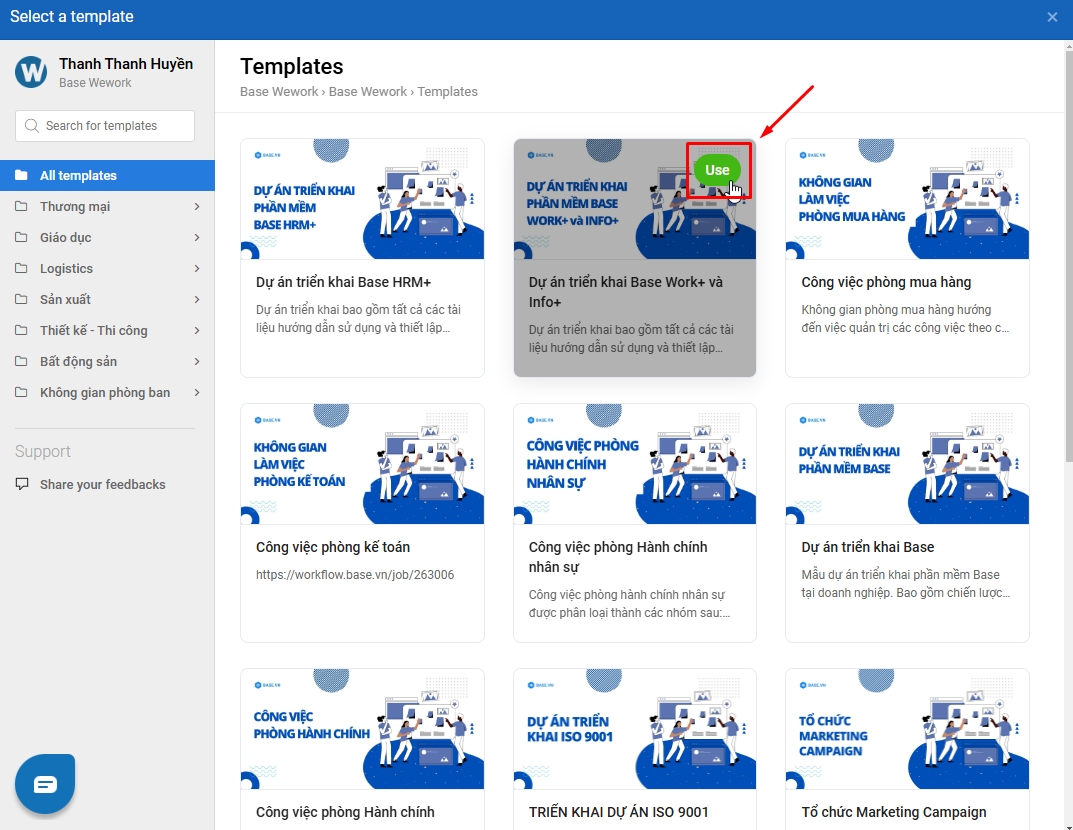Click the Dự án triển khai Base Work+ title
Screen dimensions: 1073x830
tap(625, 291)
